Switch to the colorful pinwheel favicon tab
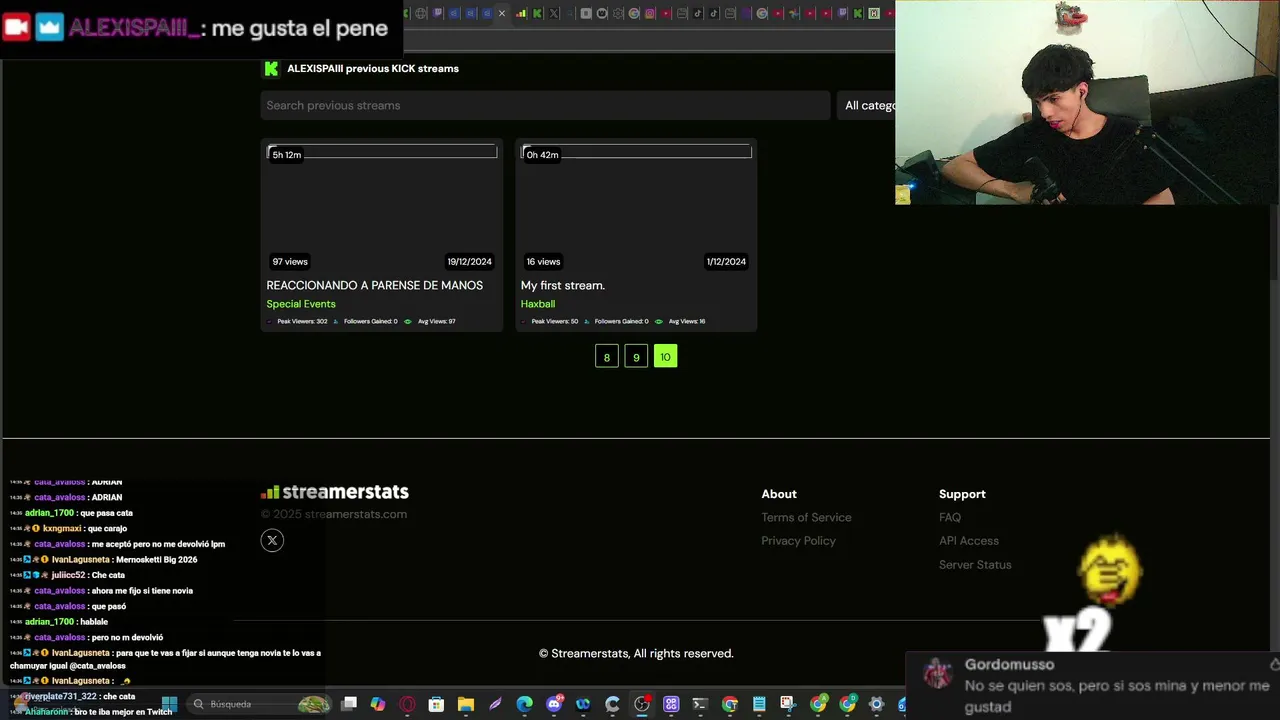Image resolution: width=1280 pixels, height=720 pixels. (x=794, y=13)
